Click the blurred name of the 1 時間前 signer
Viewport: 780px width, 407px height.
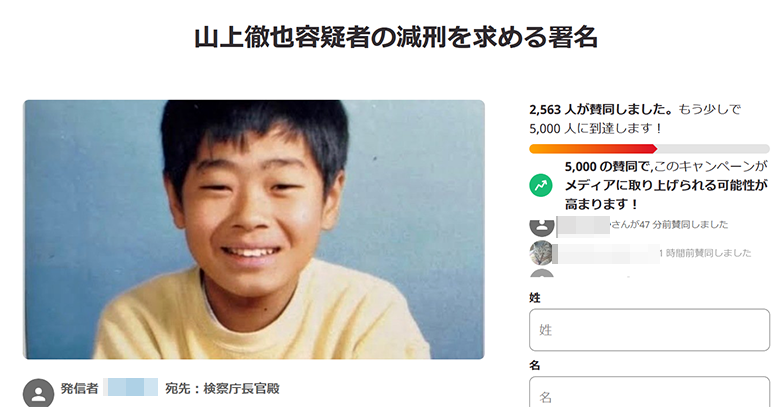point(606,254)
